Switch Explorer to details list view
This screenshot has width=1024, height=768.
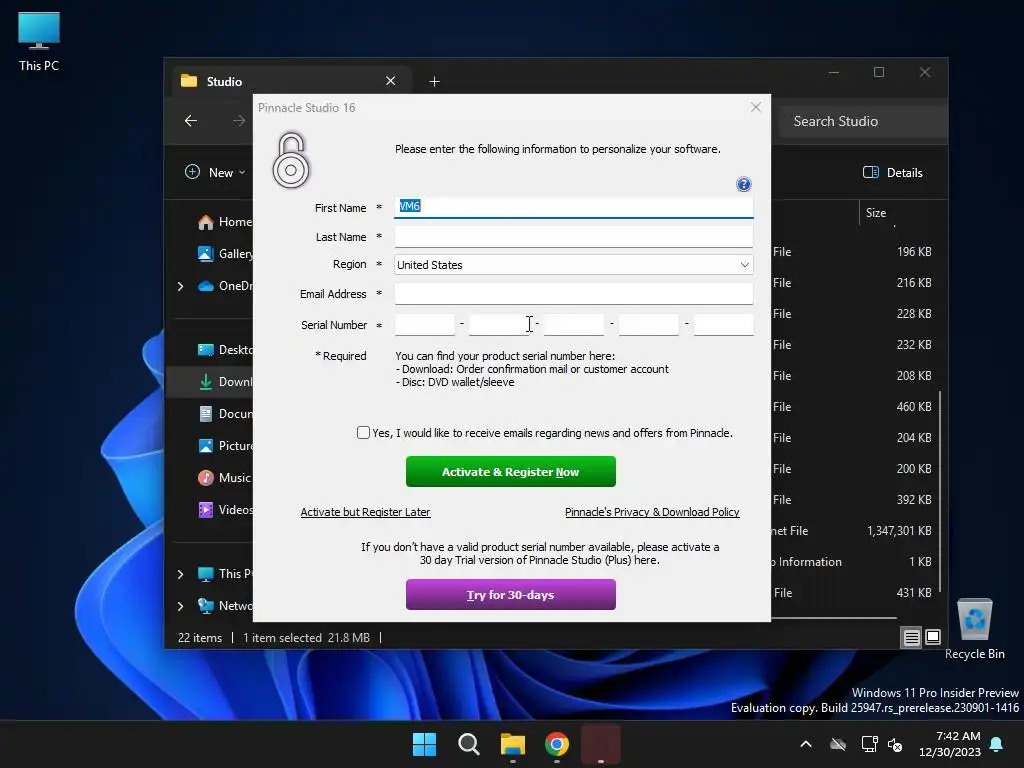click(x=912, y=637)
